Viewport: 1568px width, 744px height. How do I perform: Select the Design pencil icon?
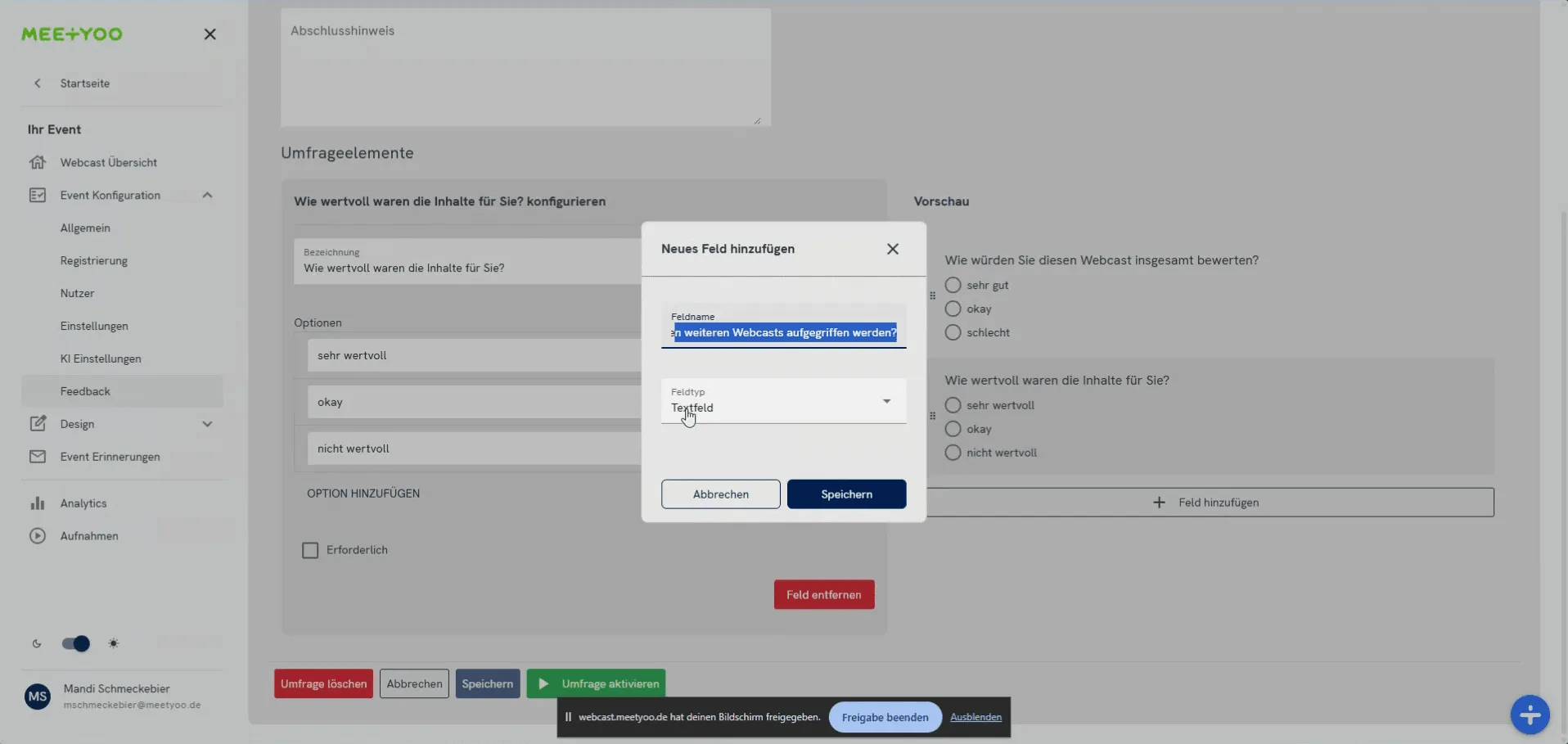(x=38, y=423)
